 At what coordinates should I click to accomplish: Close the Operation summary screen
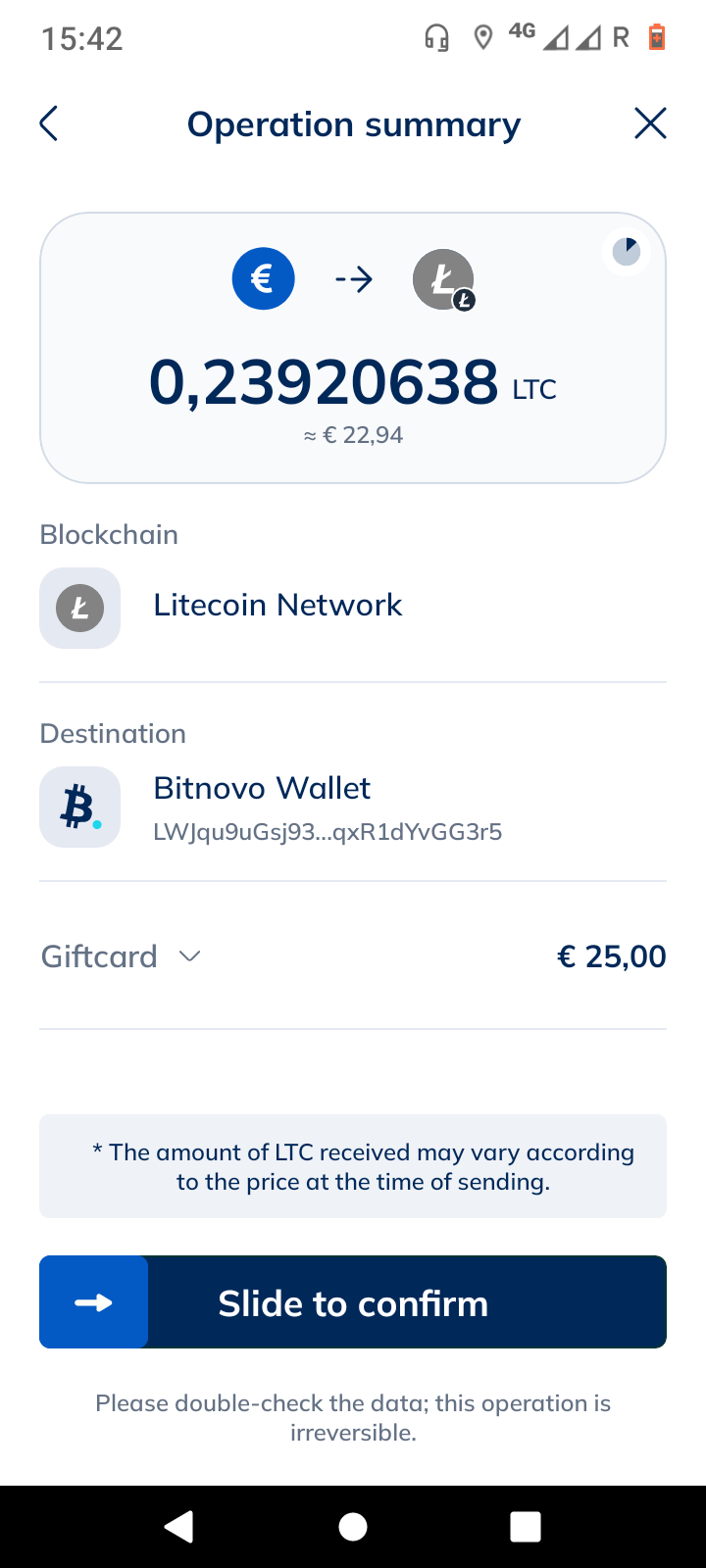point(650,123)
